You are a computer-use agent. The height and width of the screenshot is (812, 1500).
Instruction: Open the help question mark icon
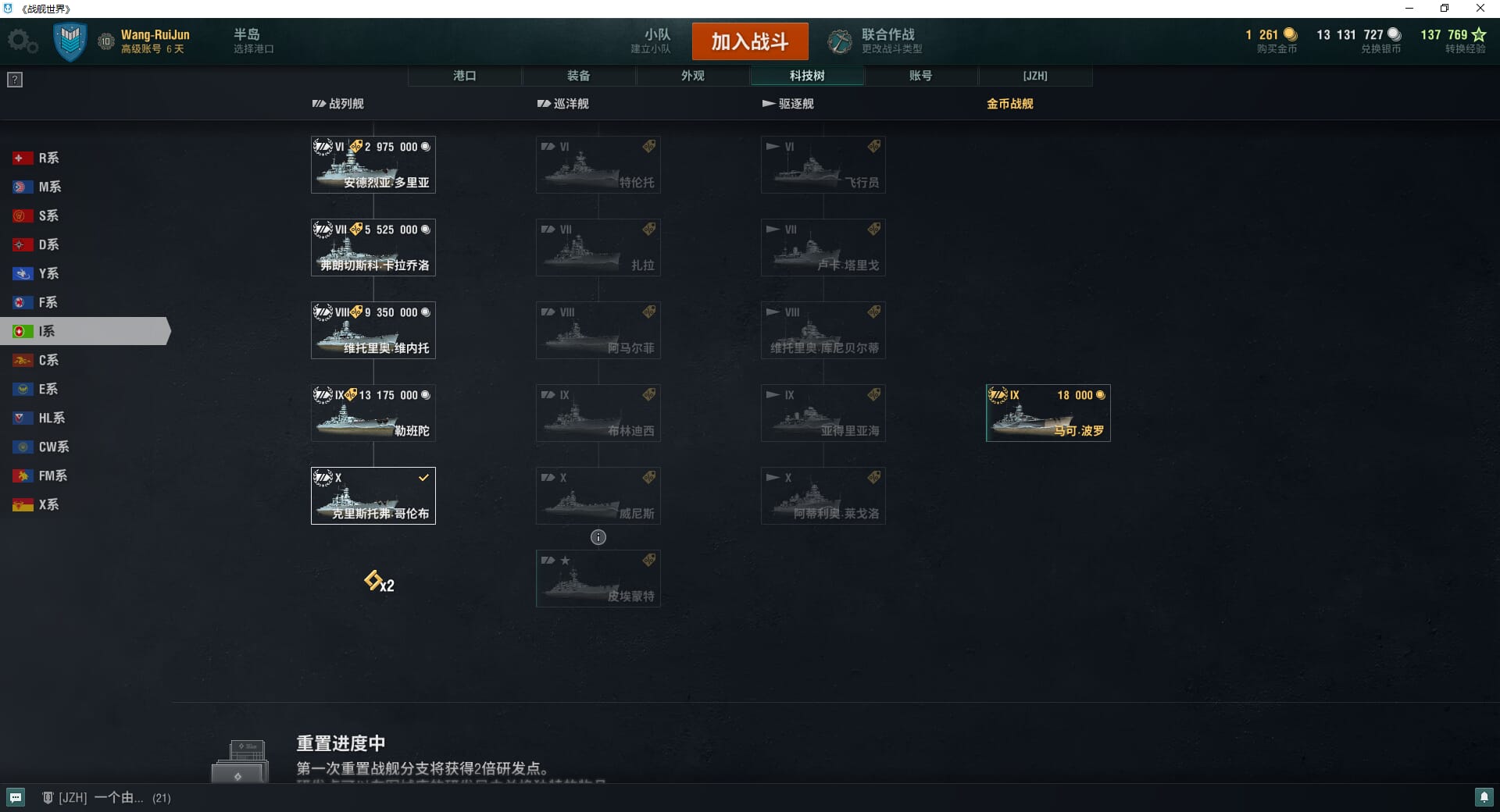click(15, 80)
